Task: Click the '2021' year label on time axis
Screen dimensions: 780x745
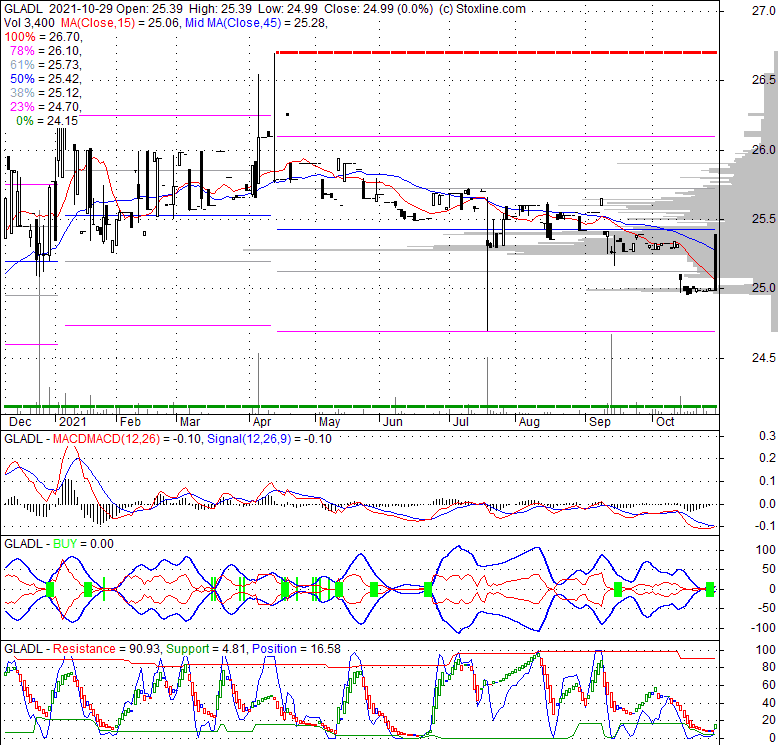Action: point(72,422)
